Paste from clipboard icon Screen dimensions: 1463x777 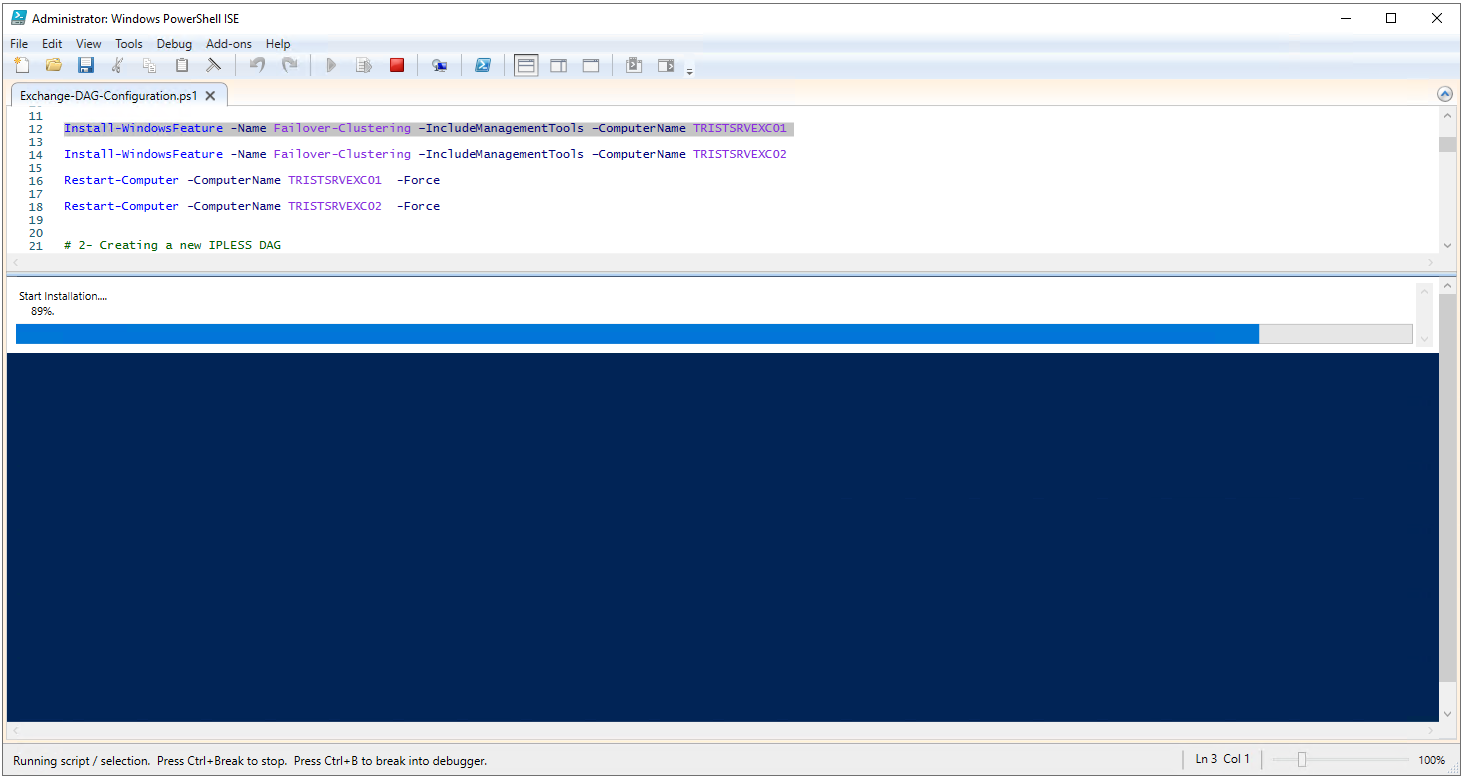tap(182, 65)
